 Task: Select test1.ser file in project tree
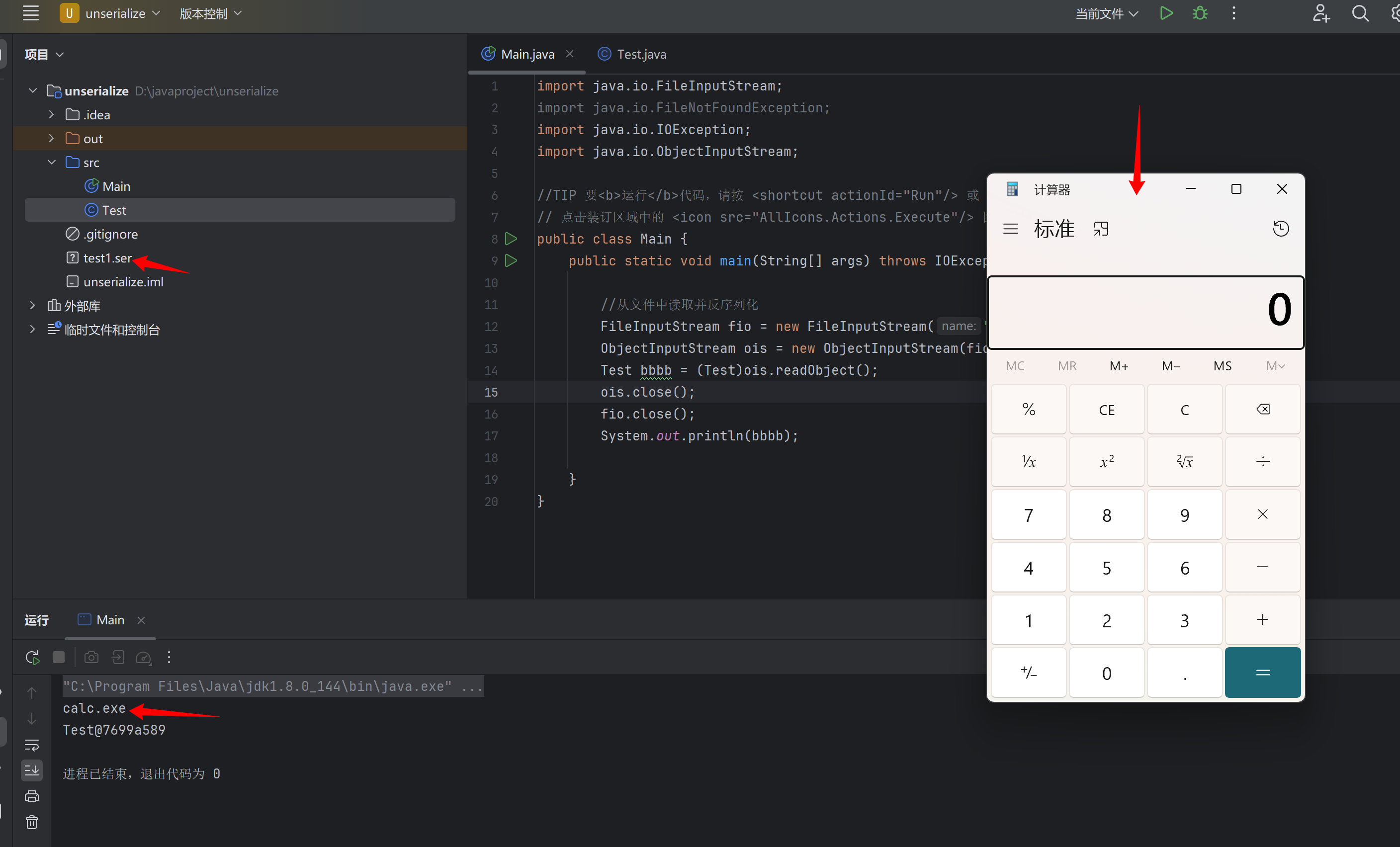[107, 258]
